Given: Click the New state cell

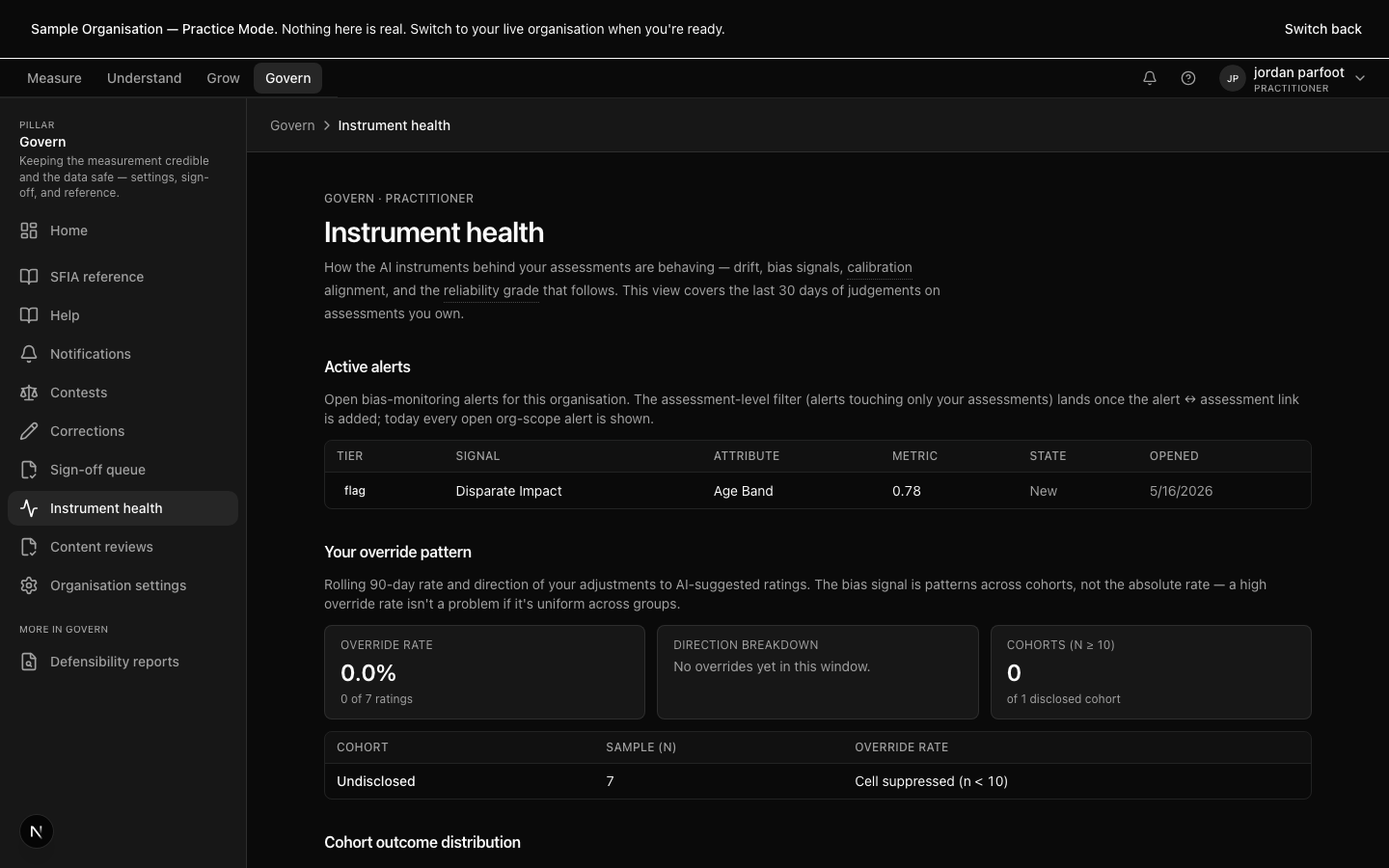Looking at the screenshot, I should (1043, 491).
